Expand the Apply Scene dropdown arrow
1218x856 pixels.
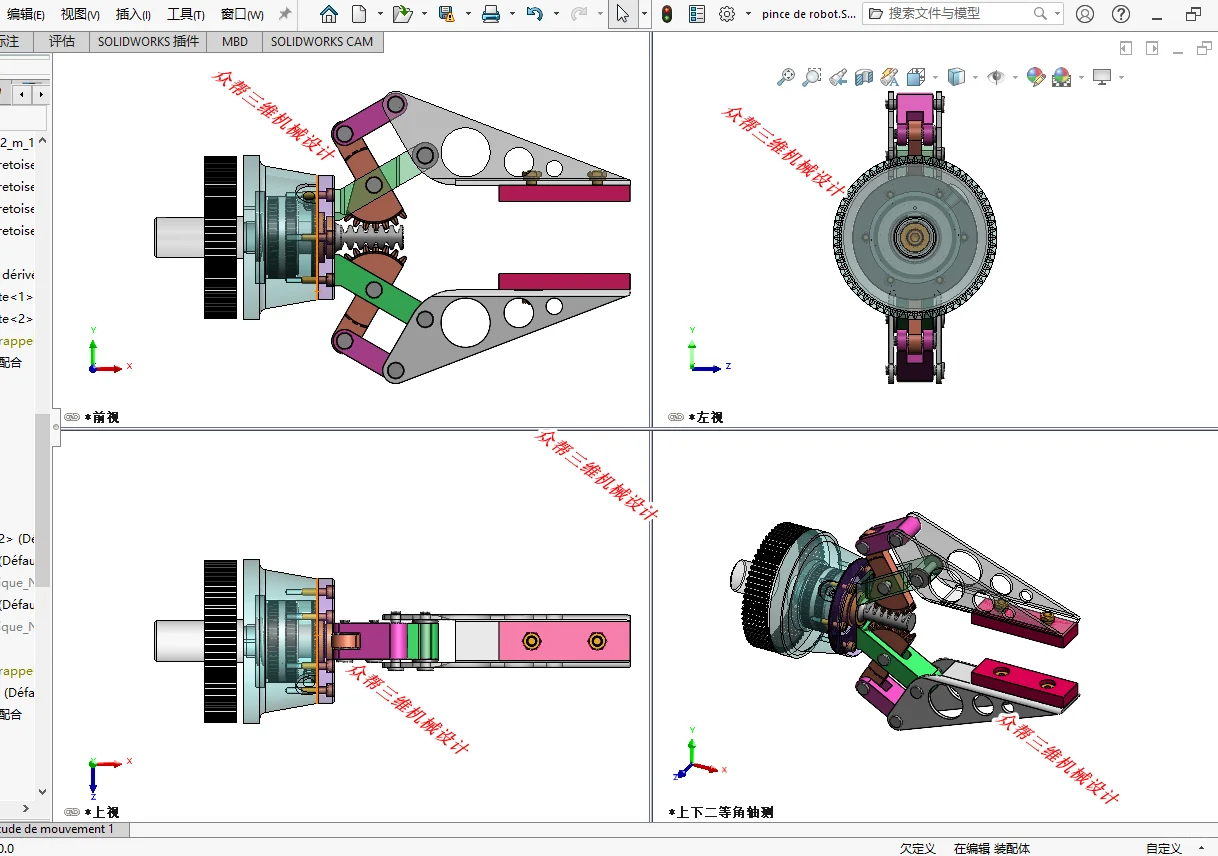pos(1081,77)
